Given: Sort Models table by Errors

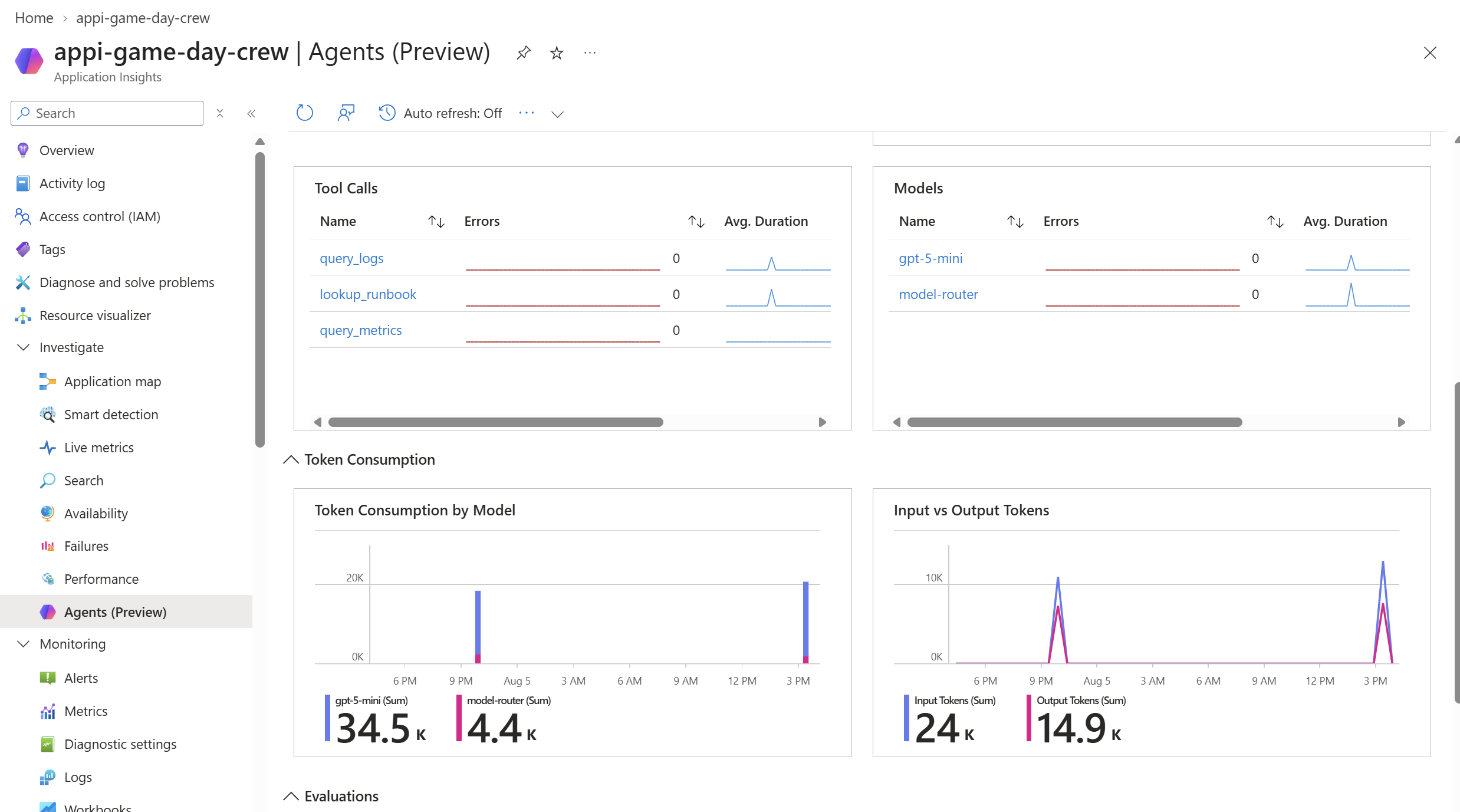Looking at the screenshot, I should 1275,221.
